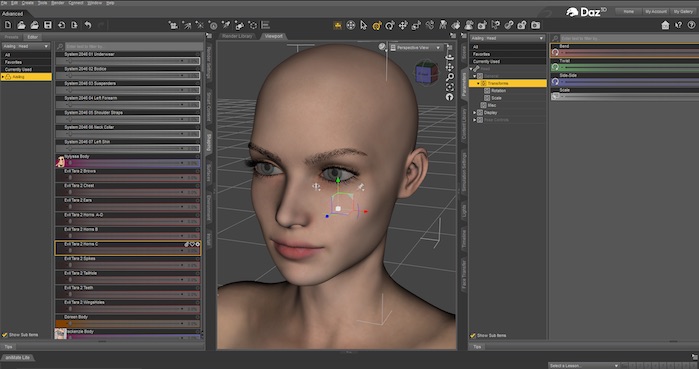The width and height of the screenshot is (699, 369).
Task: Click the viewport frame selection control
Action: [450, 87]
